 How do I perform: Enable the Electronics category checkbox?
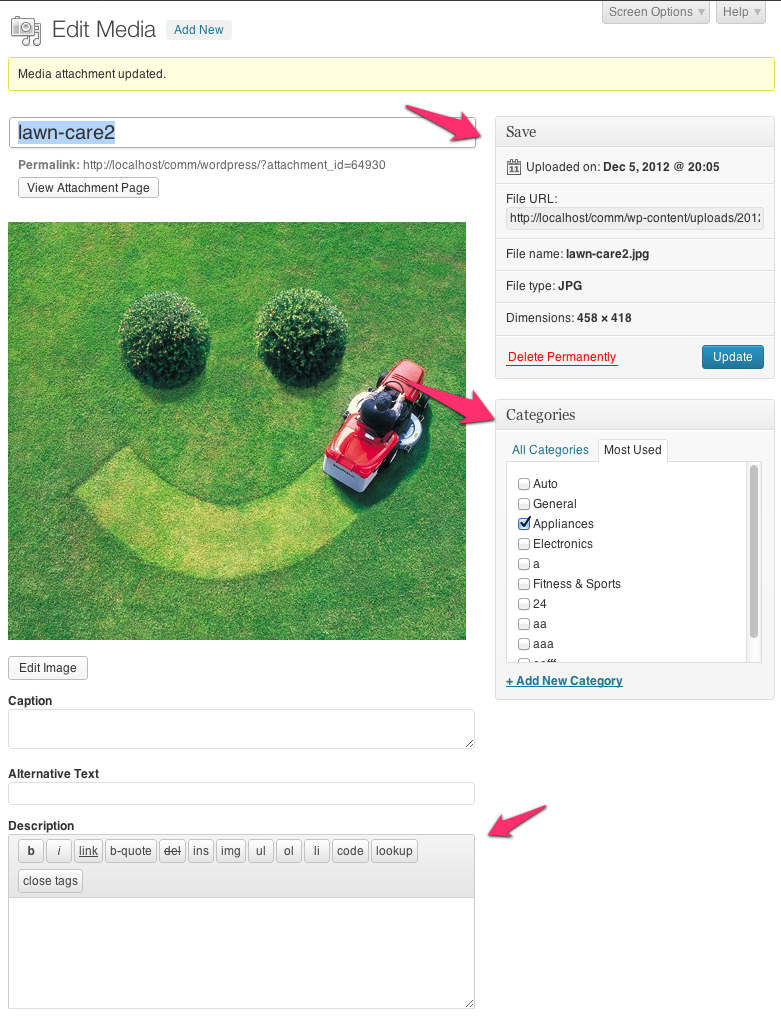point(524,544)
